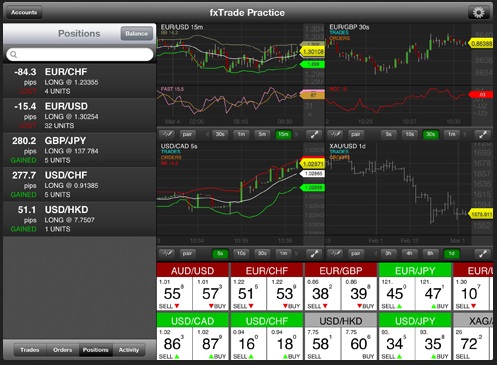Click search magnifier icon in positions panel

point(13,54)
